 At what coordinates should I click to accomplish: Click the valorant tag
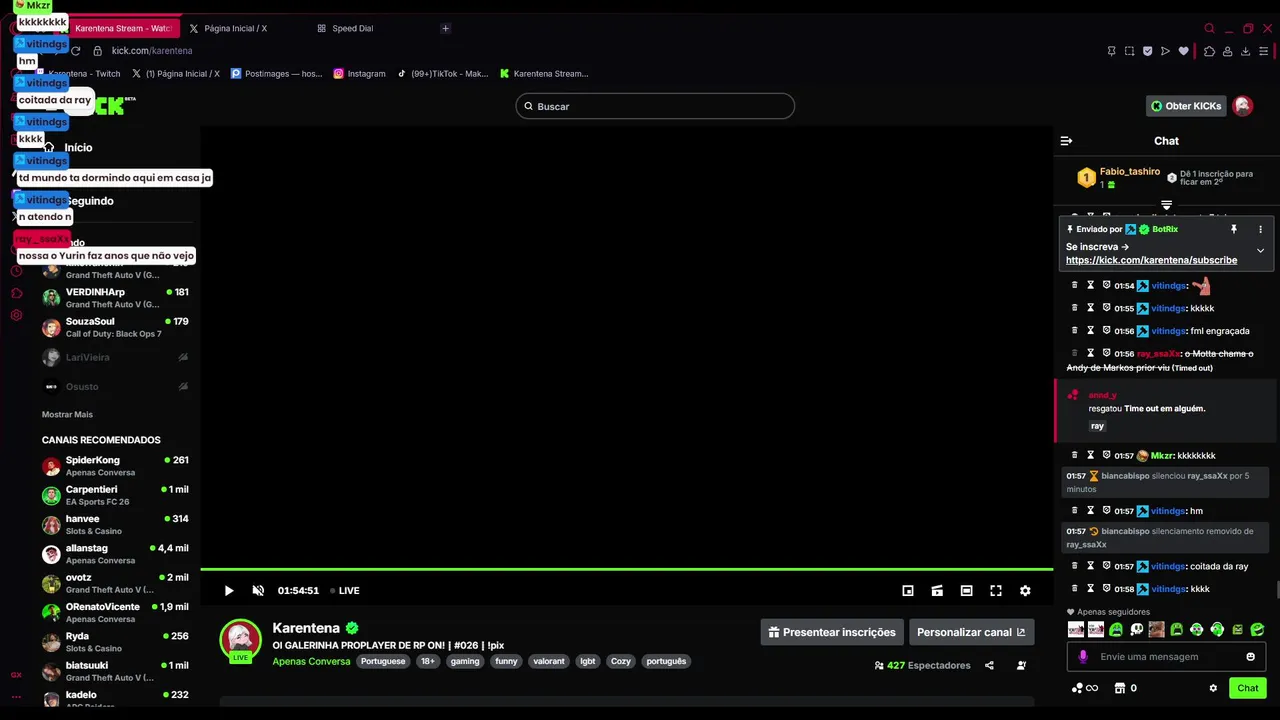click(549, 661)
